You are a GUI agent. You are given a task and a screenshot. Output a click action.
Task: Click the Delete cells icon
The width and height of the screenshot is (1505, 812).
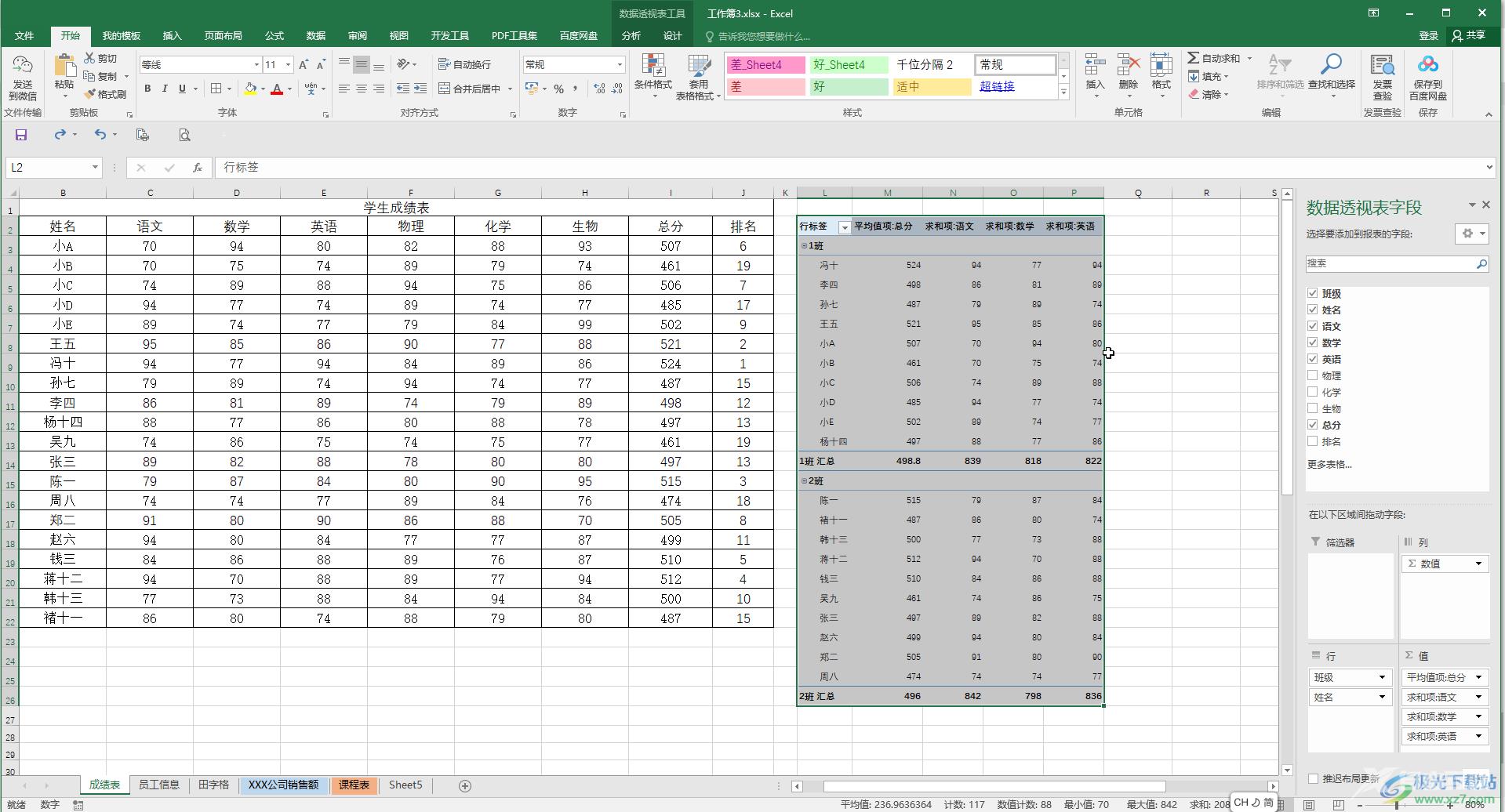coord(1128,65)
